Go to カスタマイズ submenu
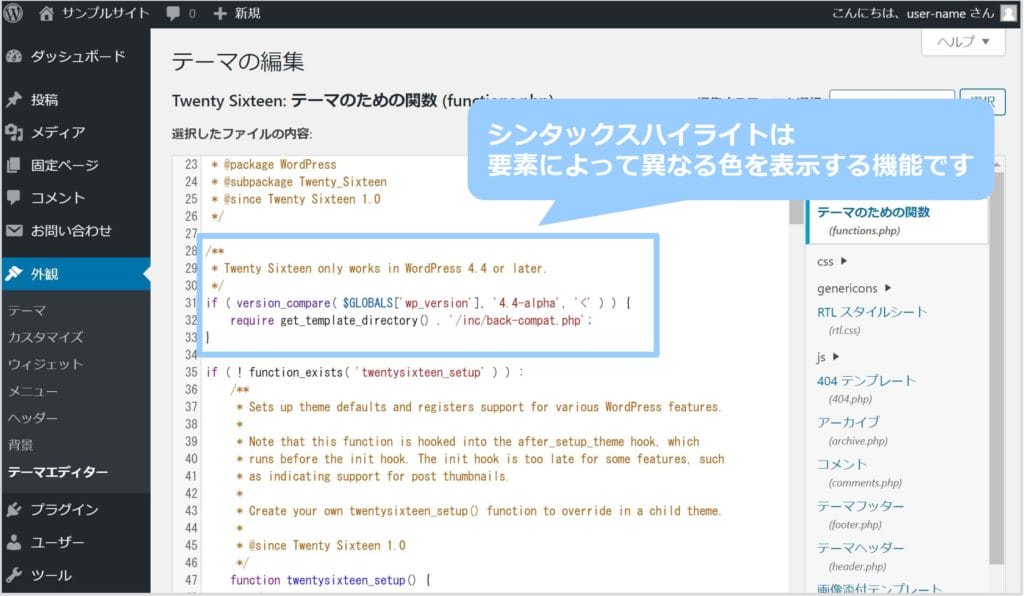 [46, 337]
